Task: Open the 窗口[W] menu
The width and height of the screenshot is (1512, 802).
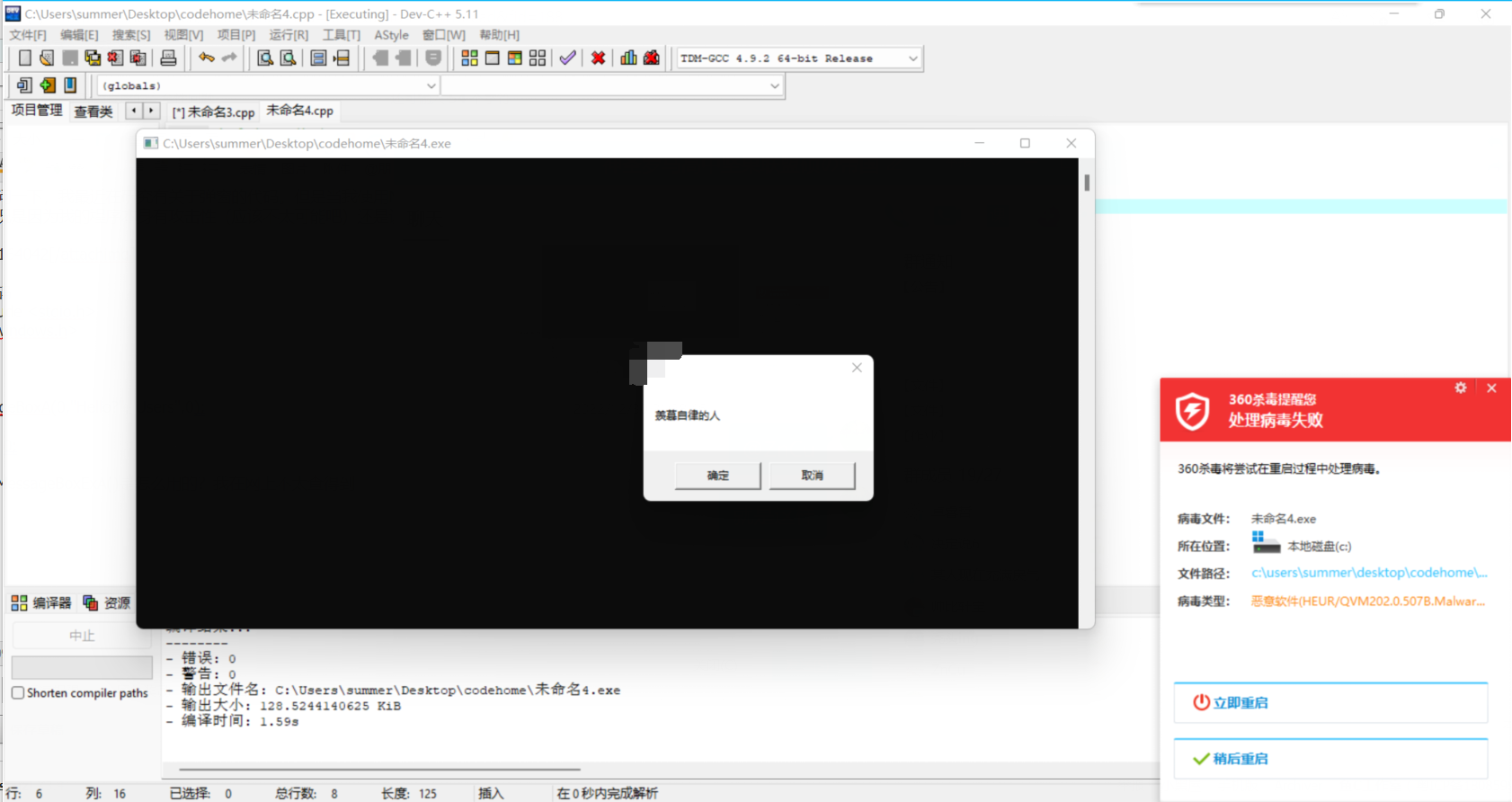Action: (x=444, y=35)
